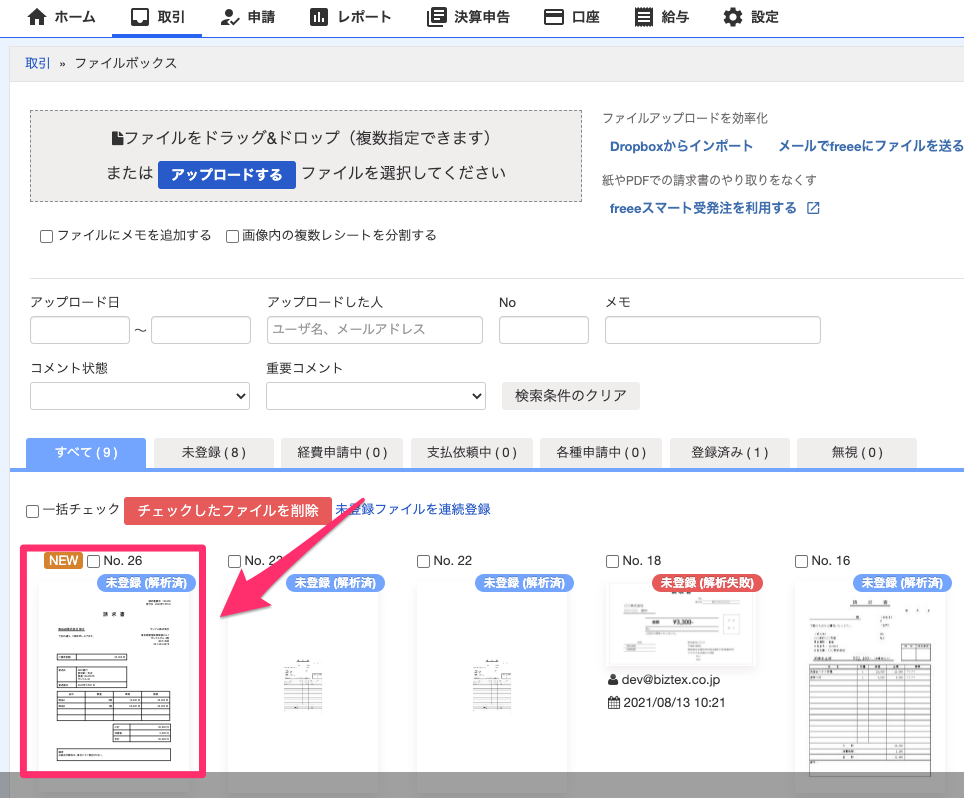Image resolution: width=964 pixels, height=798 pixels.
Task: Open Dropboxからインポート link
Action: pyautogui.click(x=681, y=146)
